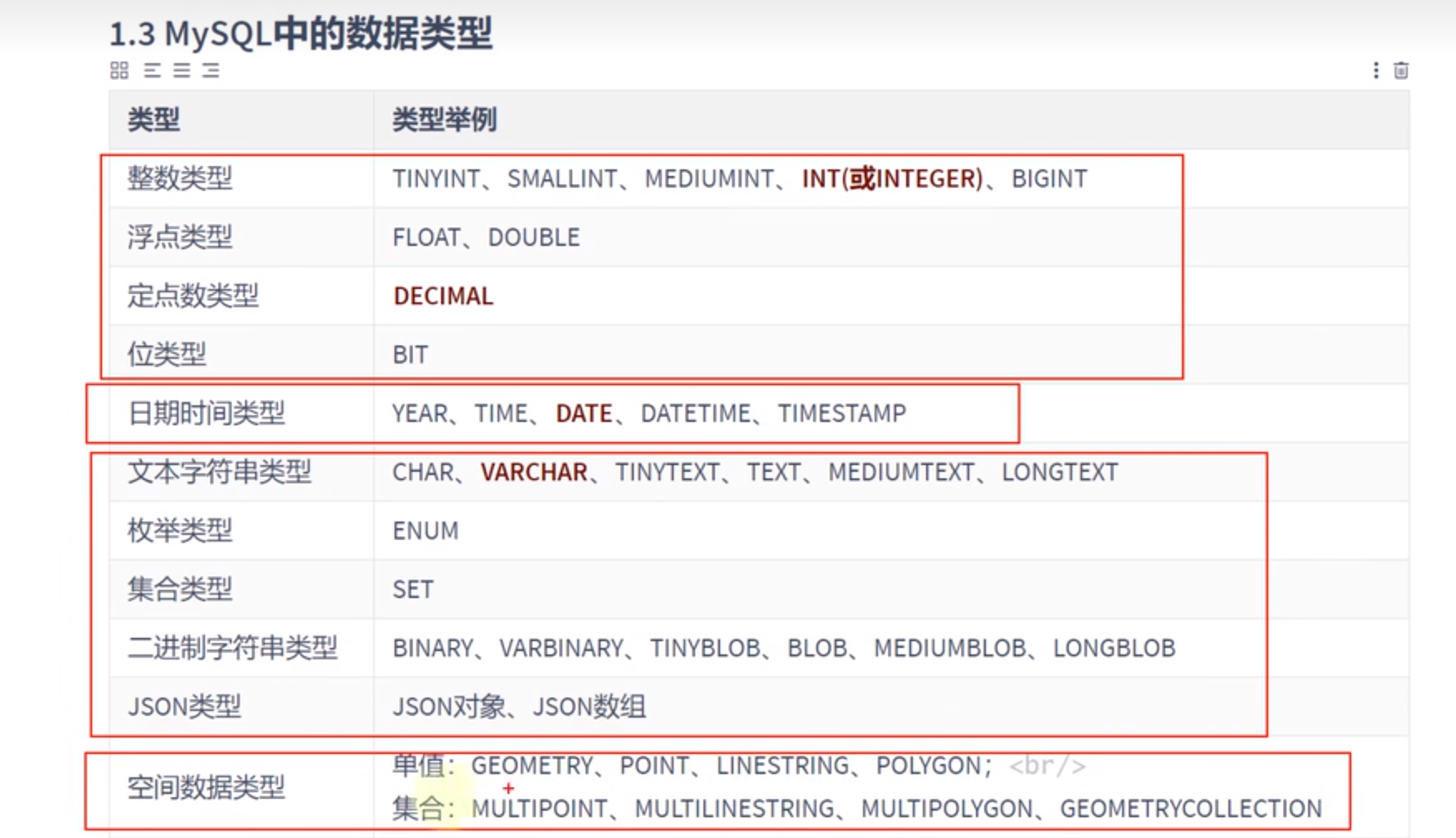Click the 定点数类型 cell
This screenshot has height=838, width=1456.
click(242, 296)
